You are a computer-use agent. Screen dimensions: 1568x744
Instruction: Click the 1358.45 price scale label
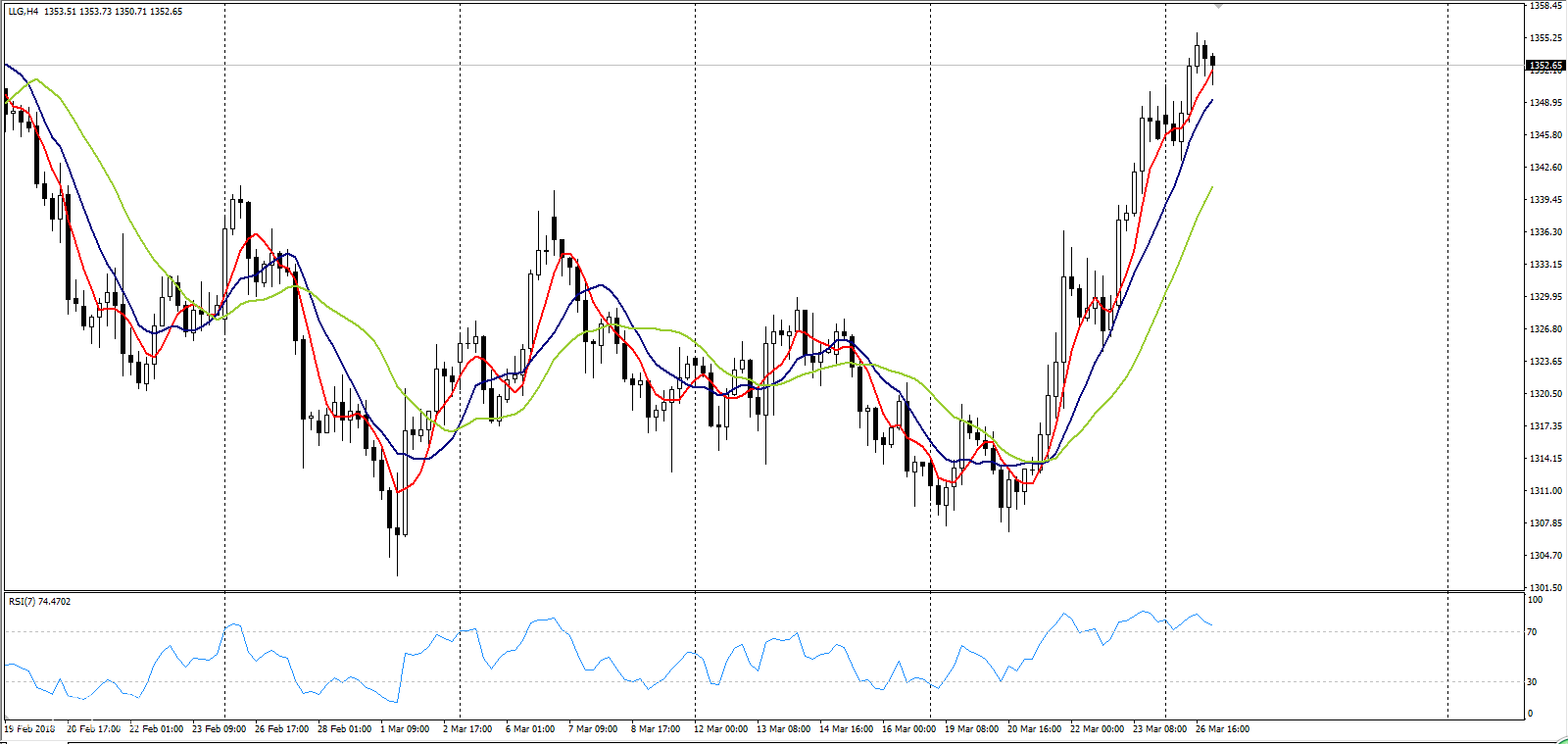(x=1545, y=6)
